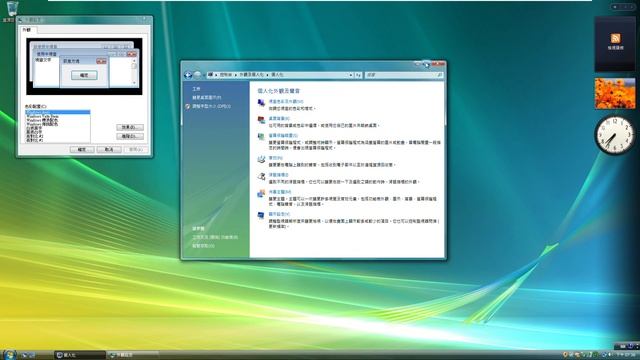Open the Desktop Background link
Image resolution: width=640 pixels, height=360 pixels.
[x=279, y=118]
